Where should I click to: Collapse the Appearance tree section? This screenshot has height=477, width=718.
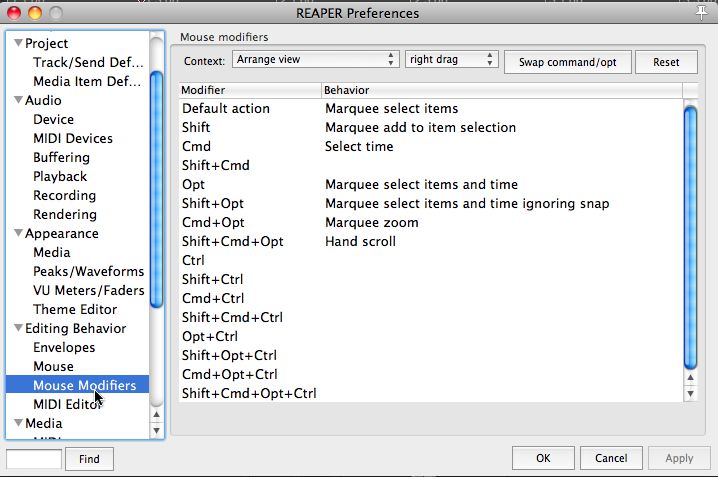18,233
